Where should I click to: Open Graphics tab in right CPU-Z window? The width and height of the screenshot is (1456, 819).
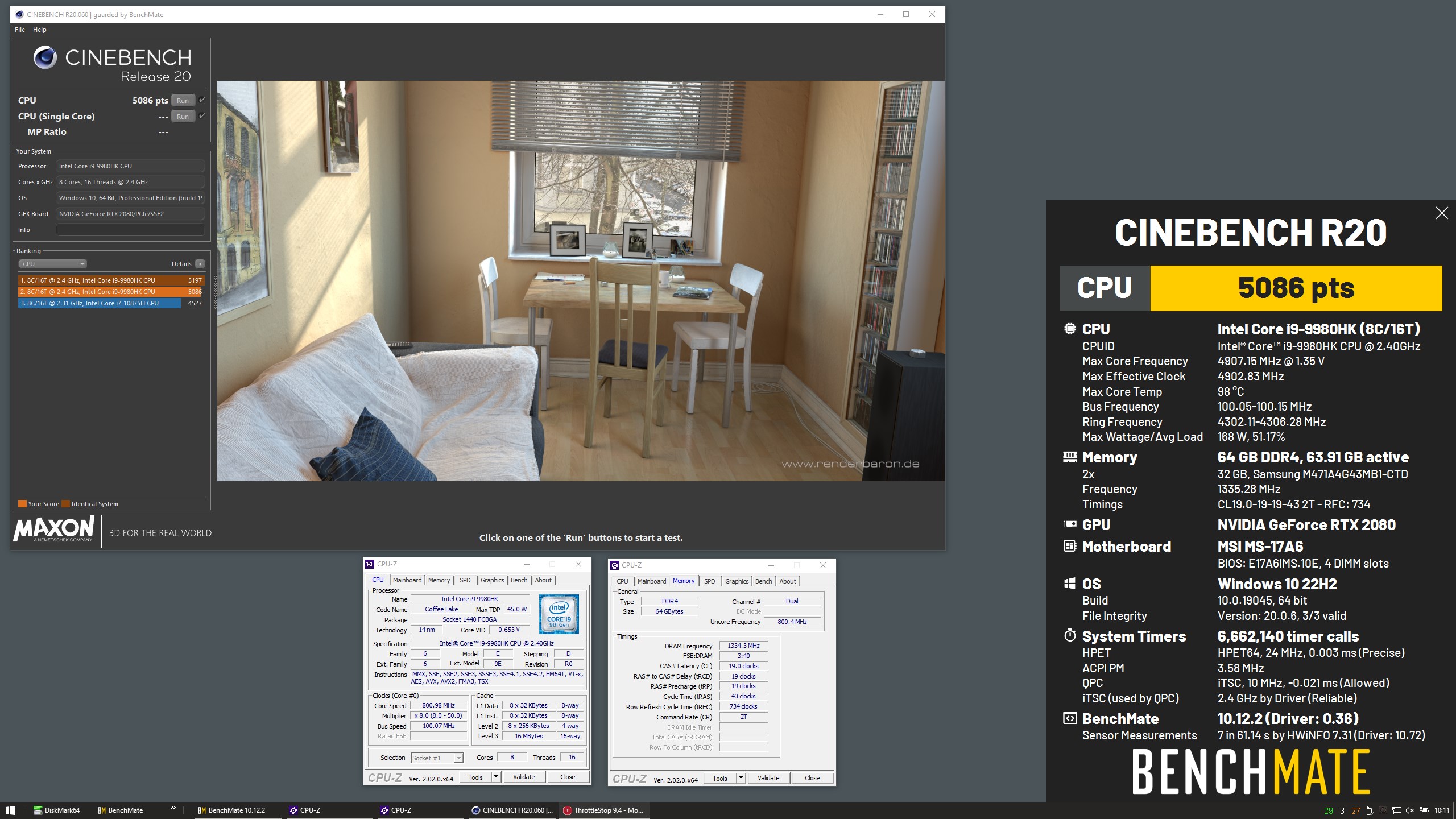737,581
